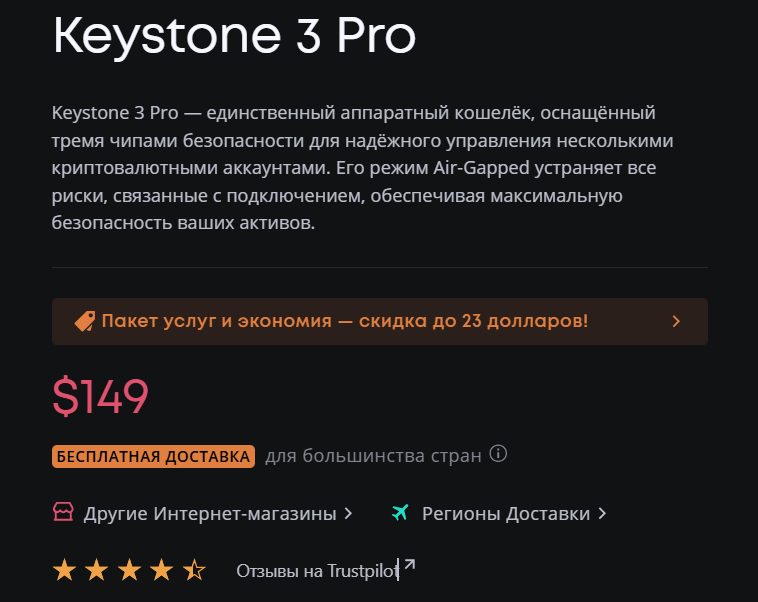
Task: Open Другие Интернет-магазины link
Action: 210,514
